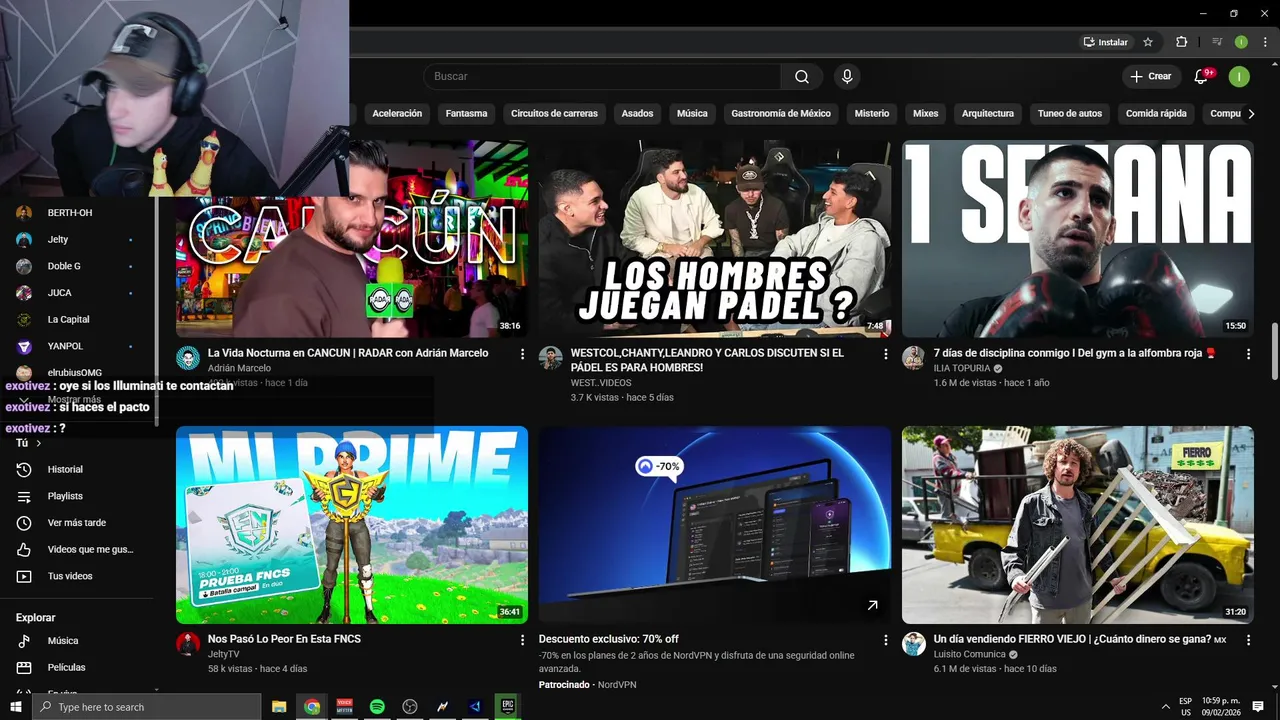Open Chrome profile avatar in toolbar
The image size is (1280, 720).
click(1241, 42)
